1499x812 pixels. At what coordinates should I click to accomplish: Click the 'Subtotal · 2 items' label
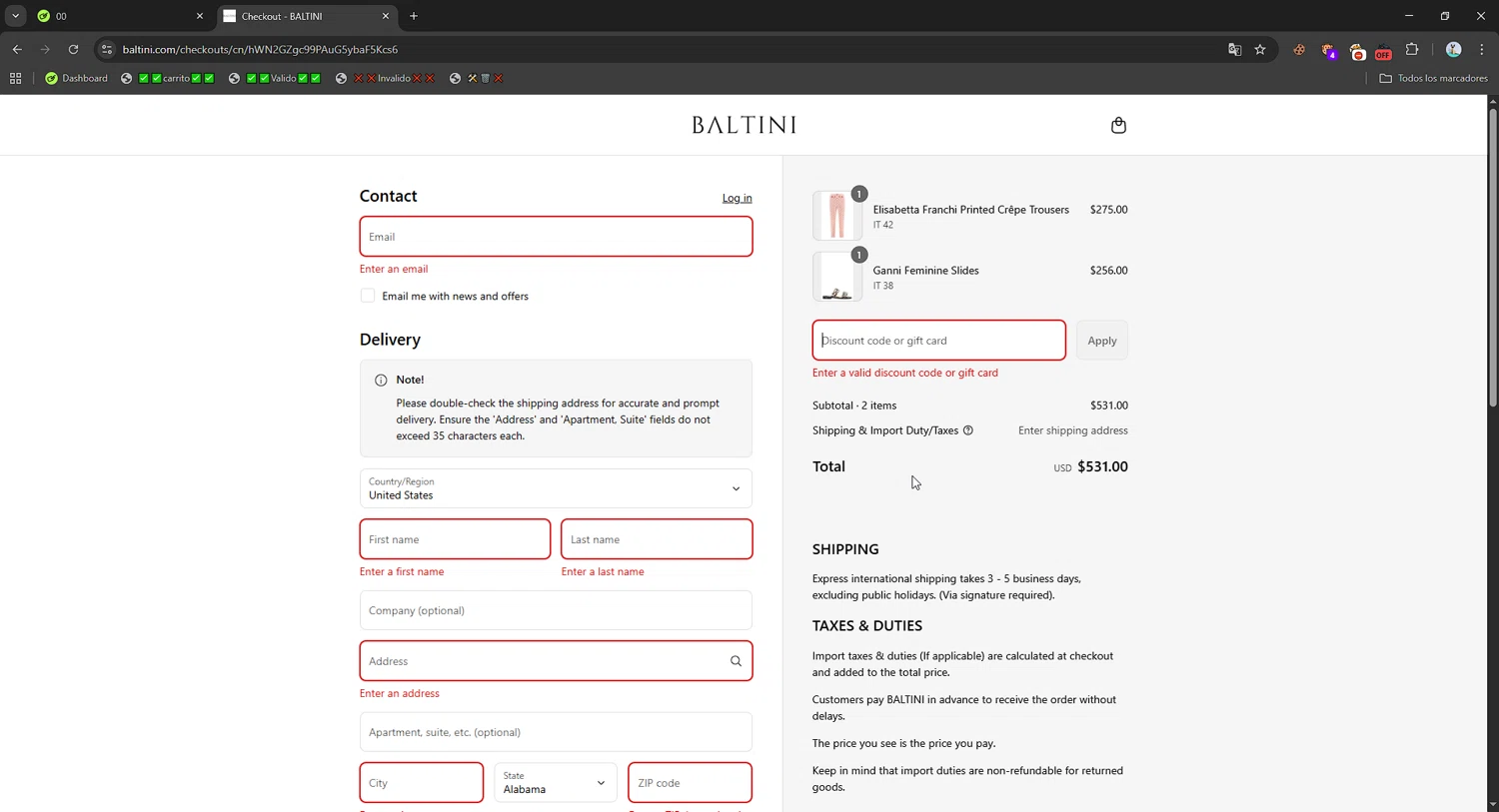[854, 406]
